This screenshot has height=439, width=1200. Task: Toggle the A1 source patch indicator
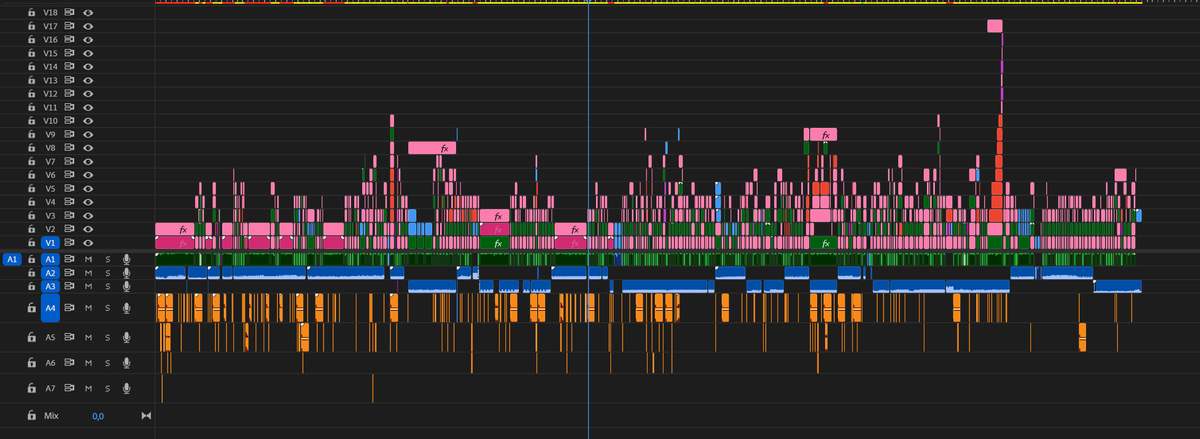click(x=13, y=259)
